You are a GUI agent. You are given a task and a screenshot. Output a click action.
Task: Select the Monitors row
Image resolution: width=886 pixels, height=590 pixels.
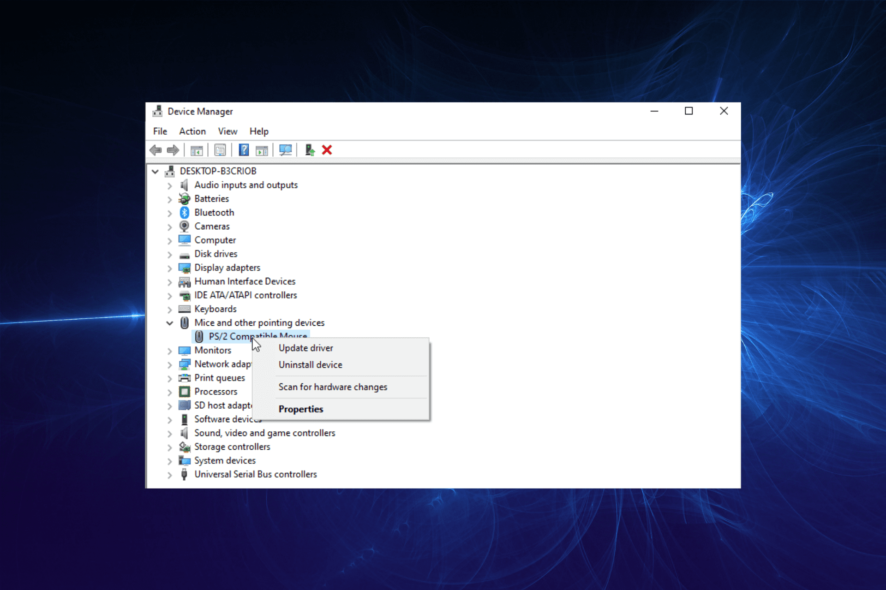212,350
